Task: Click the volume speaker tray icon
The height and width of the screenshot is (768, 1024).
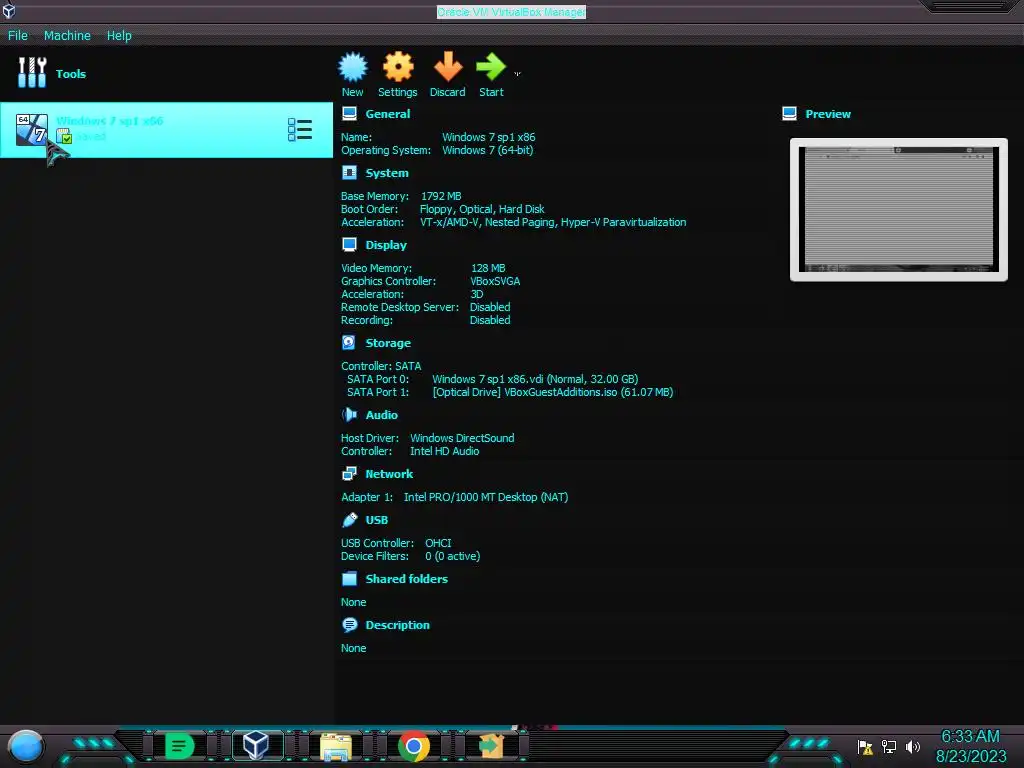Action: [913, 746]
